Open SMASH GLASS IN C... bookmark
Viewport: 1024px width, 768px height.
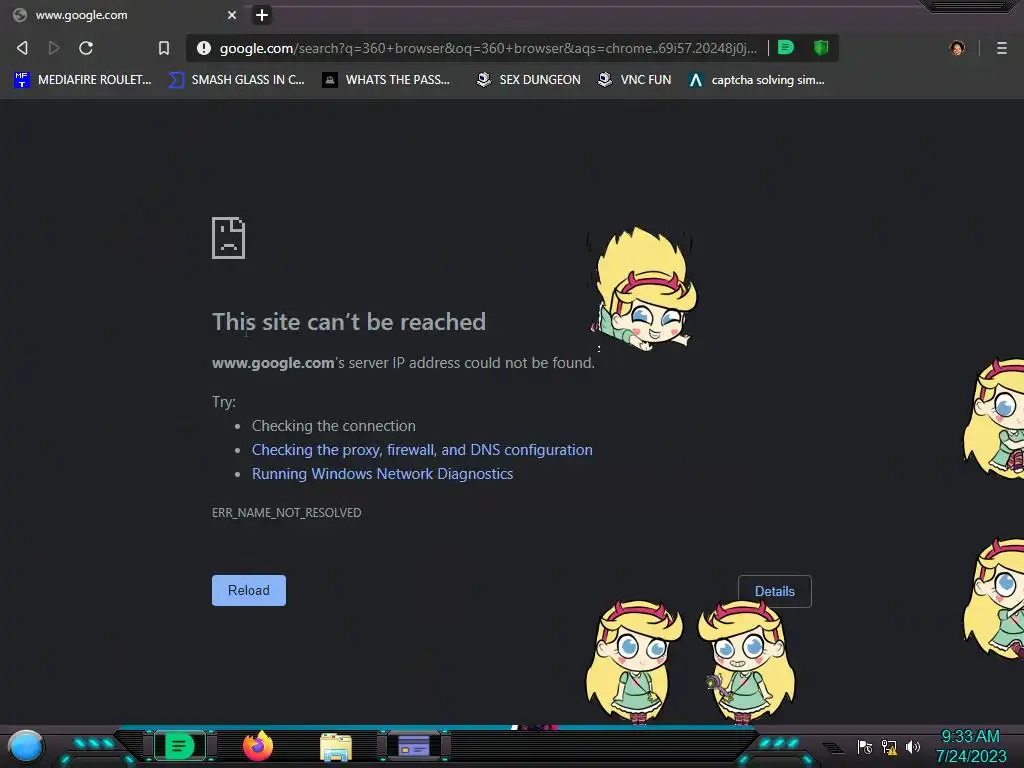(236, 80)
